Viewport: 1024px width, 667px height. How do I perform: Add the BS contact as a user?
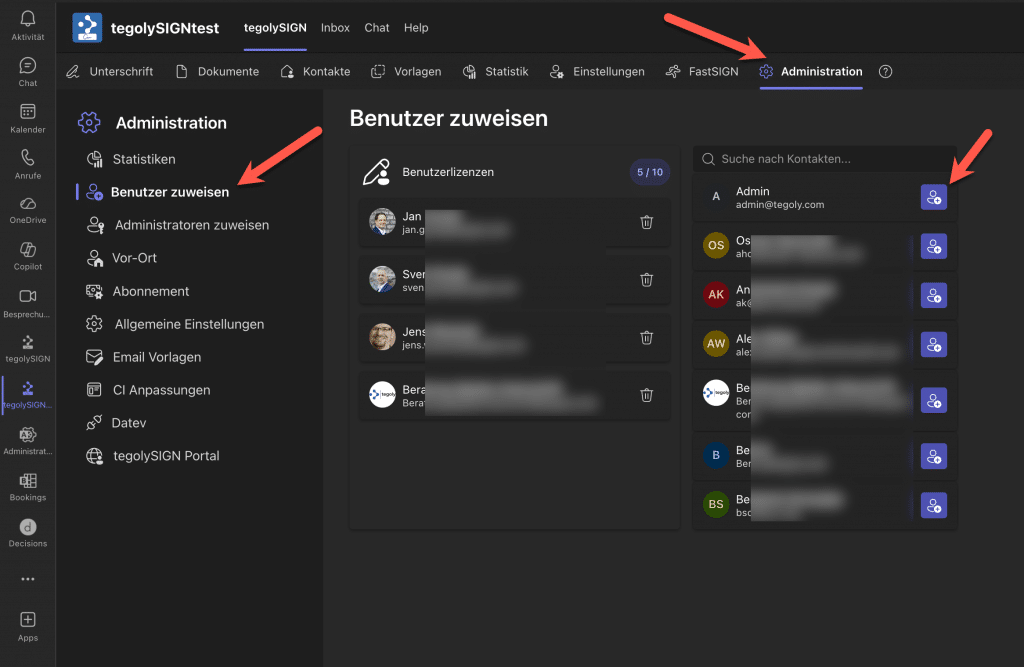(x=933, y=505)
